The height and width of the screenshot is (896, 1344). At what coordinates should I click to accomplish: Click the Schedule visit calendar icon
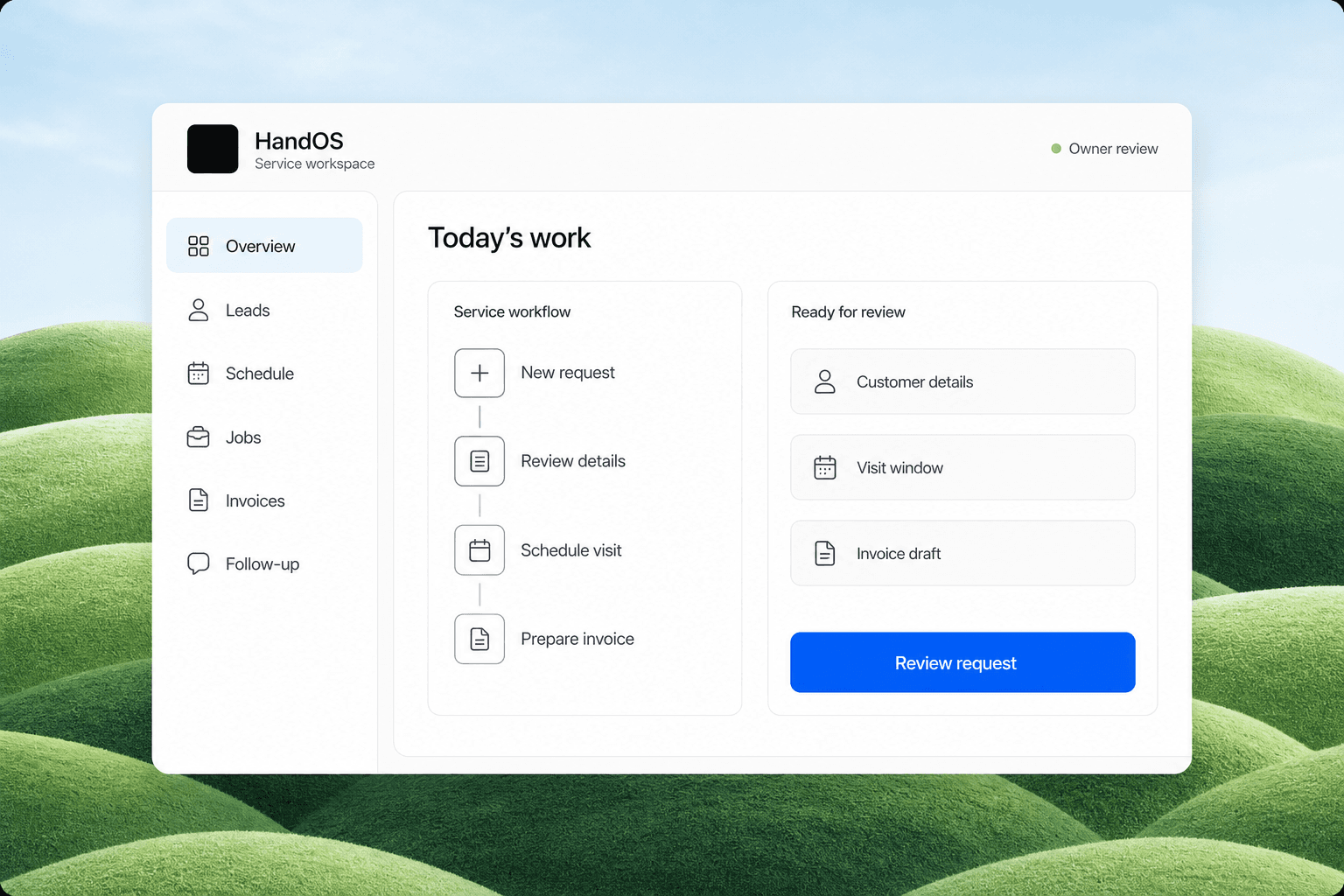(479, 550)
